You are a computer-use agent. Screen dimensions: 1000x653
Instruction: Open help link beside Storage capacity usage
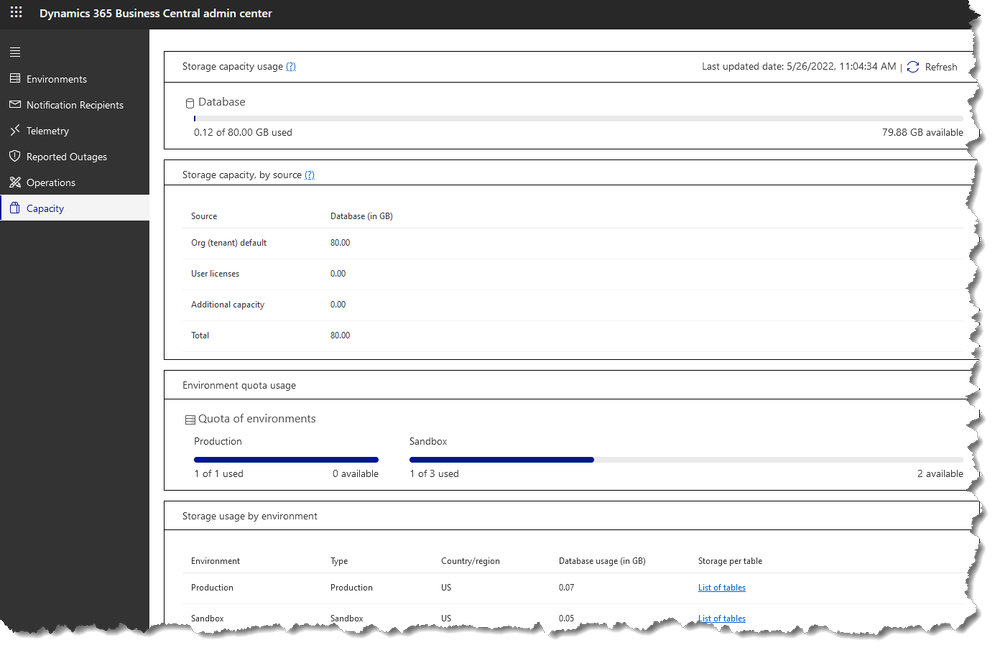click(x=291, y=66)
